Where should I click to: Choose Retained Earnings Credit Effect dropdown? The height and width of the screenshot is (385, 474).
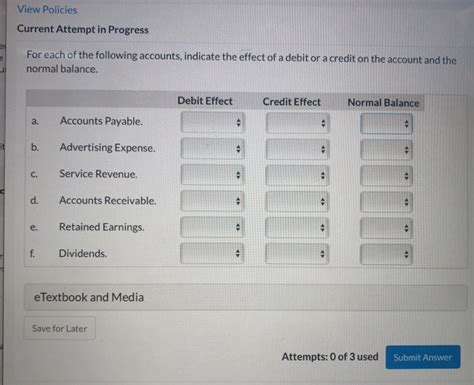click(297, 228)
